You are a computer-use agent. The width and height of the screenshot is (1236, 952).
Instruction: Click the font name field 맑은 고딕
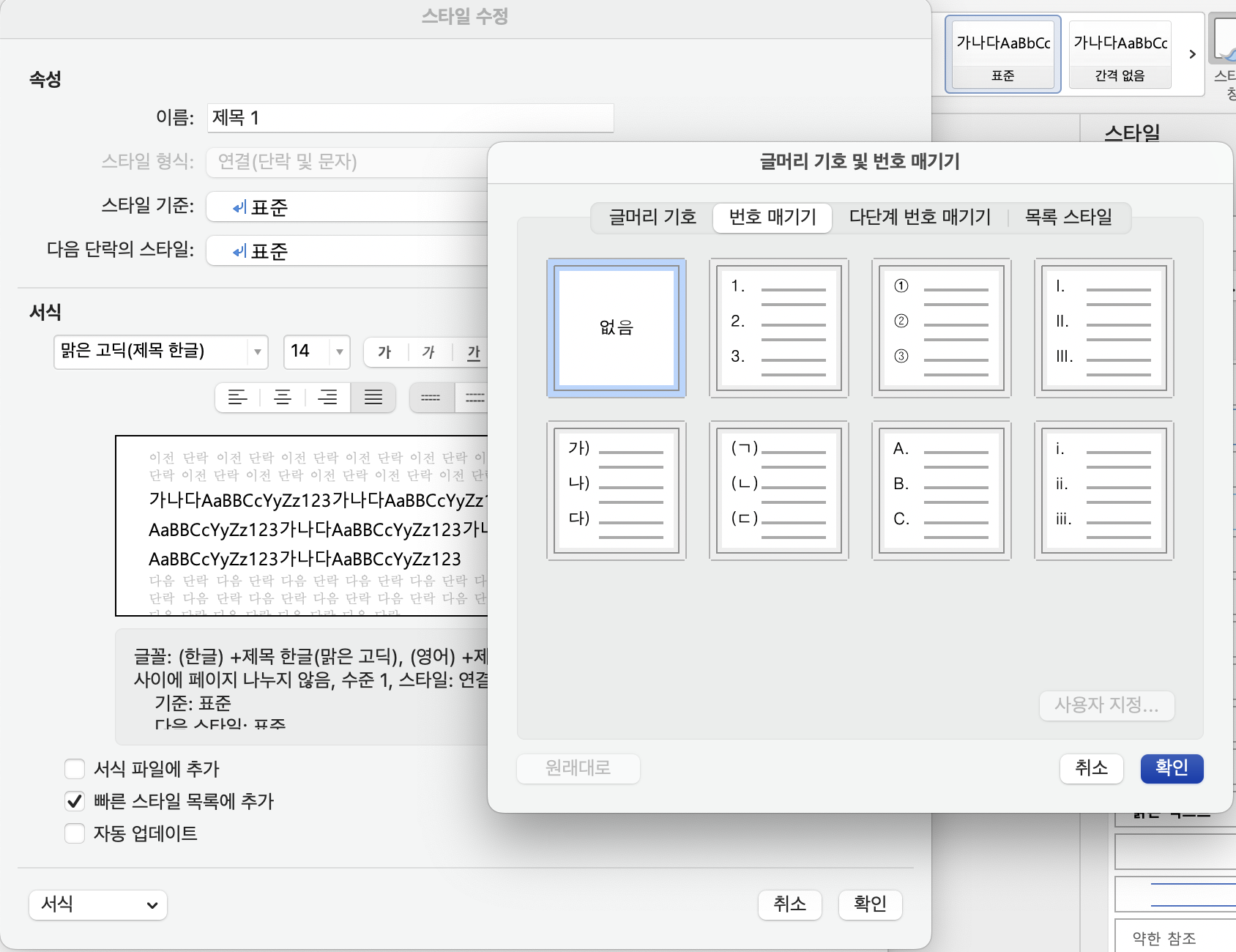click(x=152, y=352)
